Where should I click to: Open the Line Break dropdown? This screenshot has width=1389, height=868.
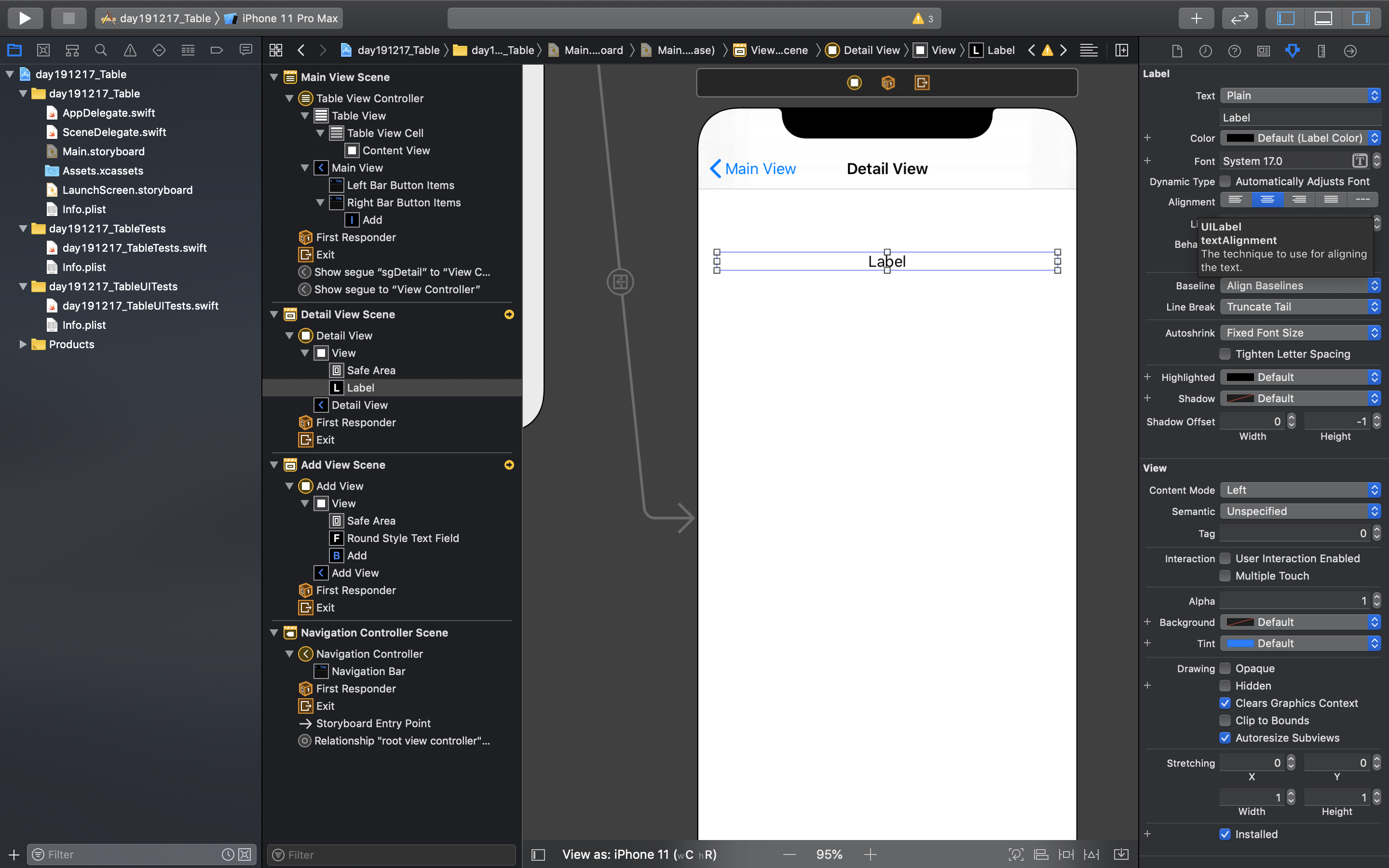pyautogui.click(x=1299, y=307)
